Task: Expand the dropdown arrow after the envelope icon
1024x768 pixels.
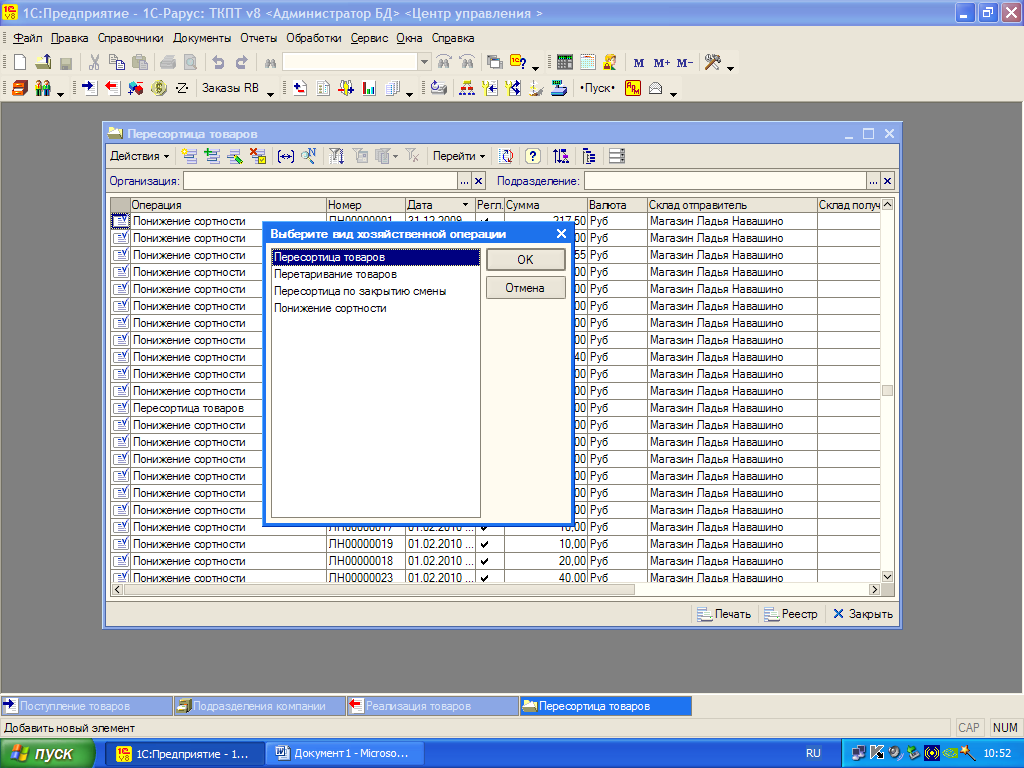Action: 673,94
